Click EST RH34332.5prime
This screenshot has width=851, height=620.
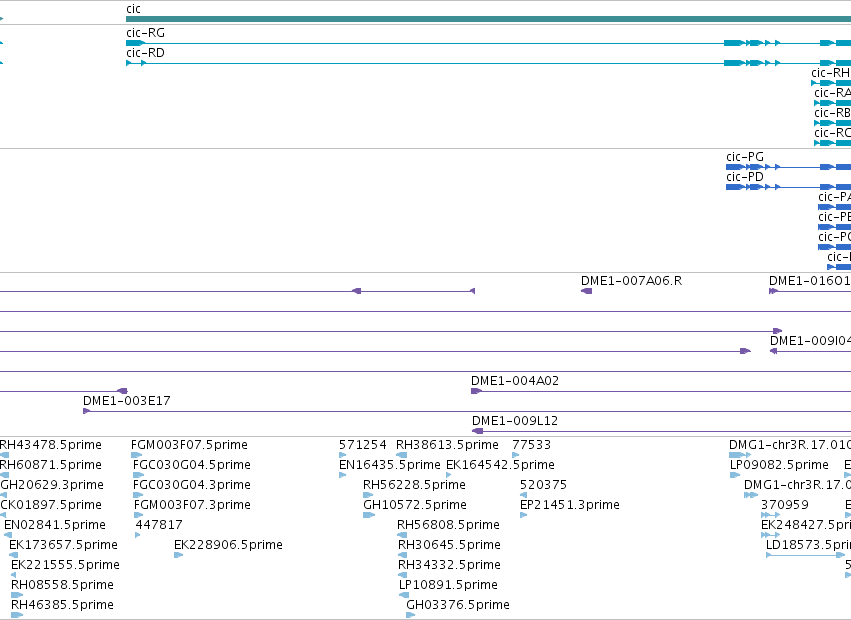449,565
